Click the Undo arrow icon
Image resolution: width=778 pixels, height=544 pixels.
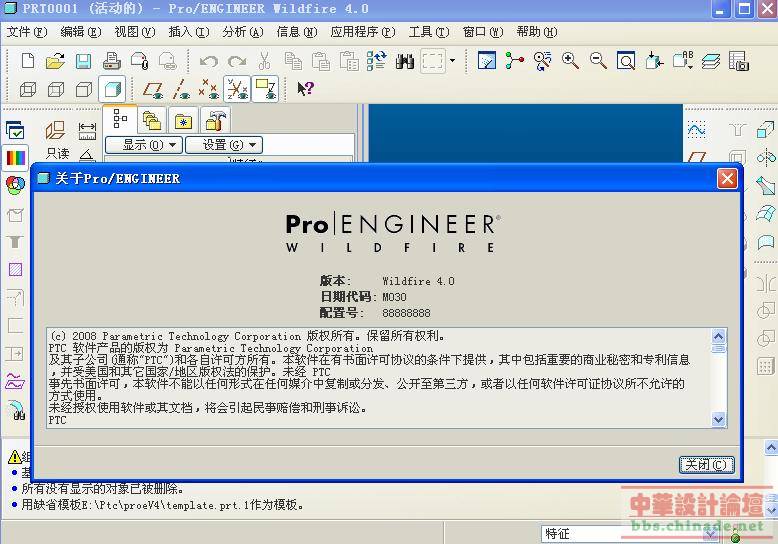pyautogui.click(x=208, y=61)
